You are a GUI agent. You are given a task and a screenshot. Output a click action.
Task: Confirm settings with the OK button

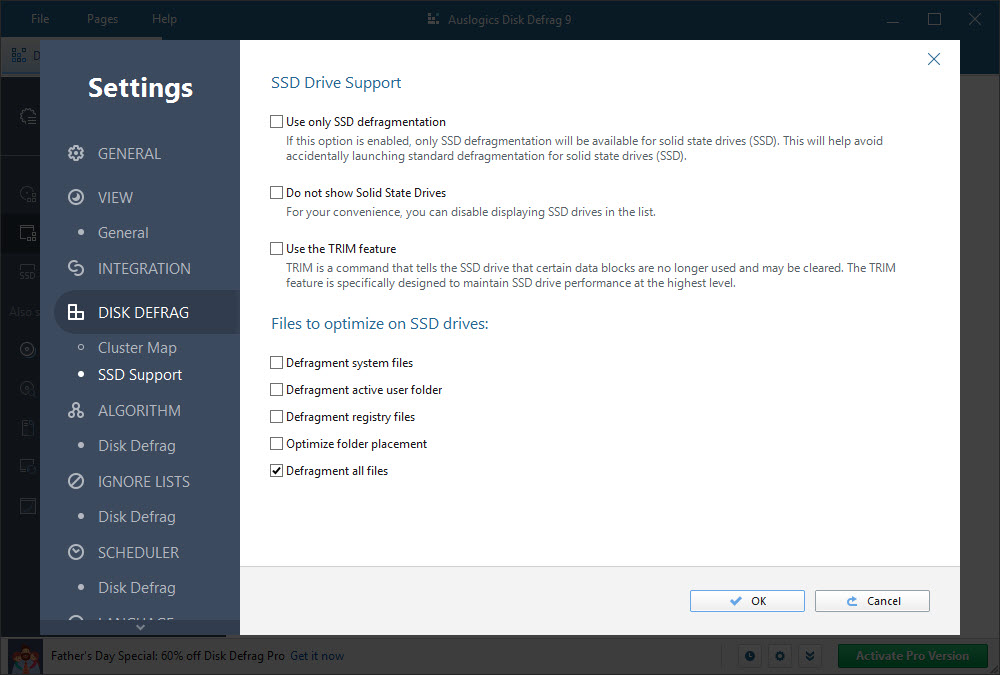coord(747,601)
